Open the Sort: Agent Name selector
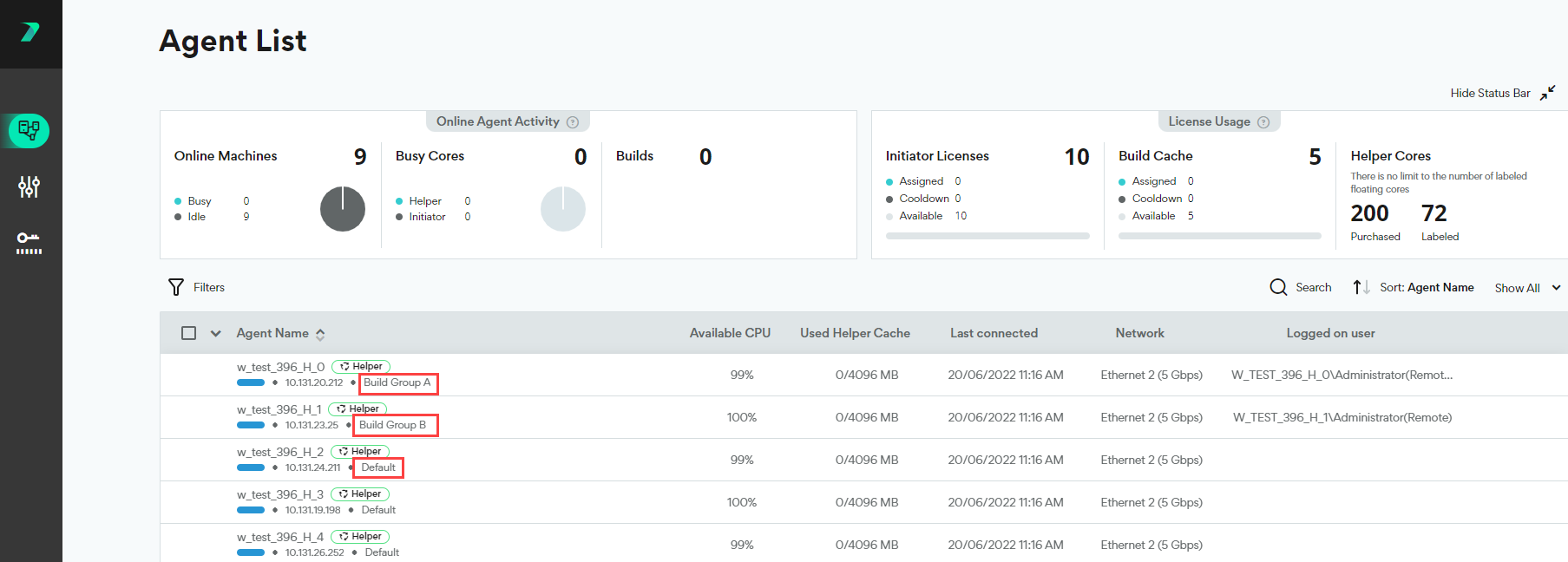 click(1427, 287)
